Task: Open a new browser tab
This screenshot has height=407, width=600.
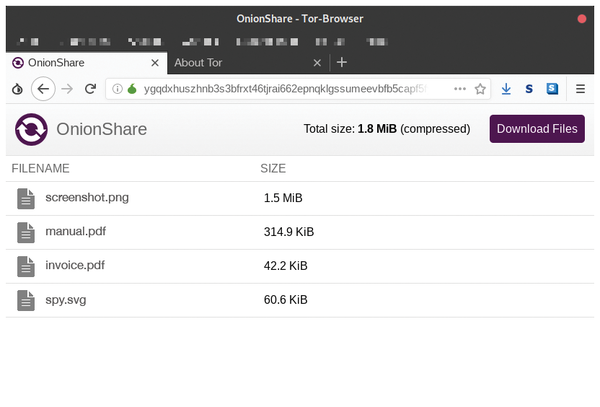Action: point(342,63)
